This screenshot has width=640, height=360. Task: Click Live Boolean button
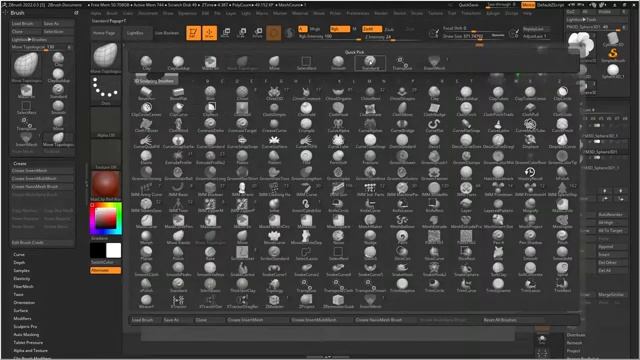167,33
